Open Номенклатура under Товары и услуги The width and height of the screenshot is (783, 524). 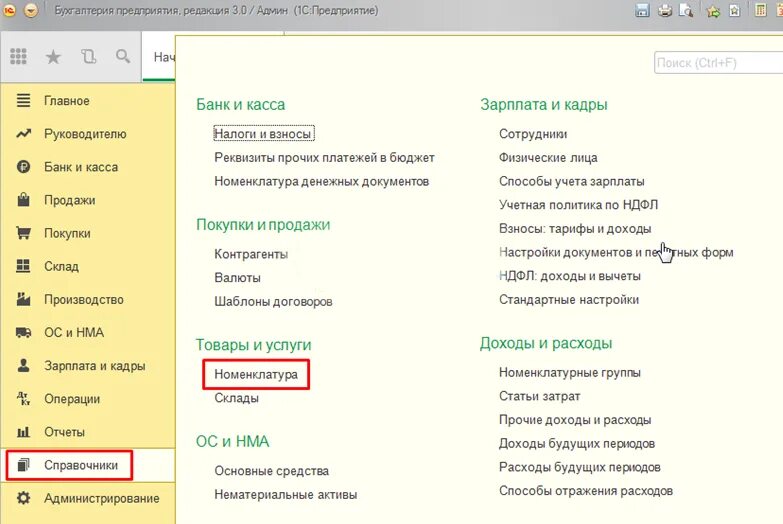256,374
